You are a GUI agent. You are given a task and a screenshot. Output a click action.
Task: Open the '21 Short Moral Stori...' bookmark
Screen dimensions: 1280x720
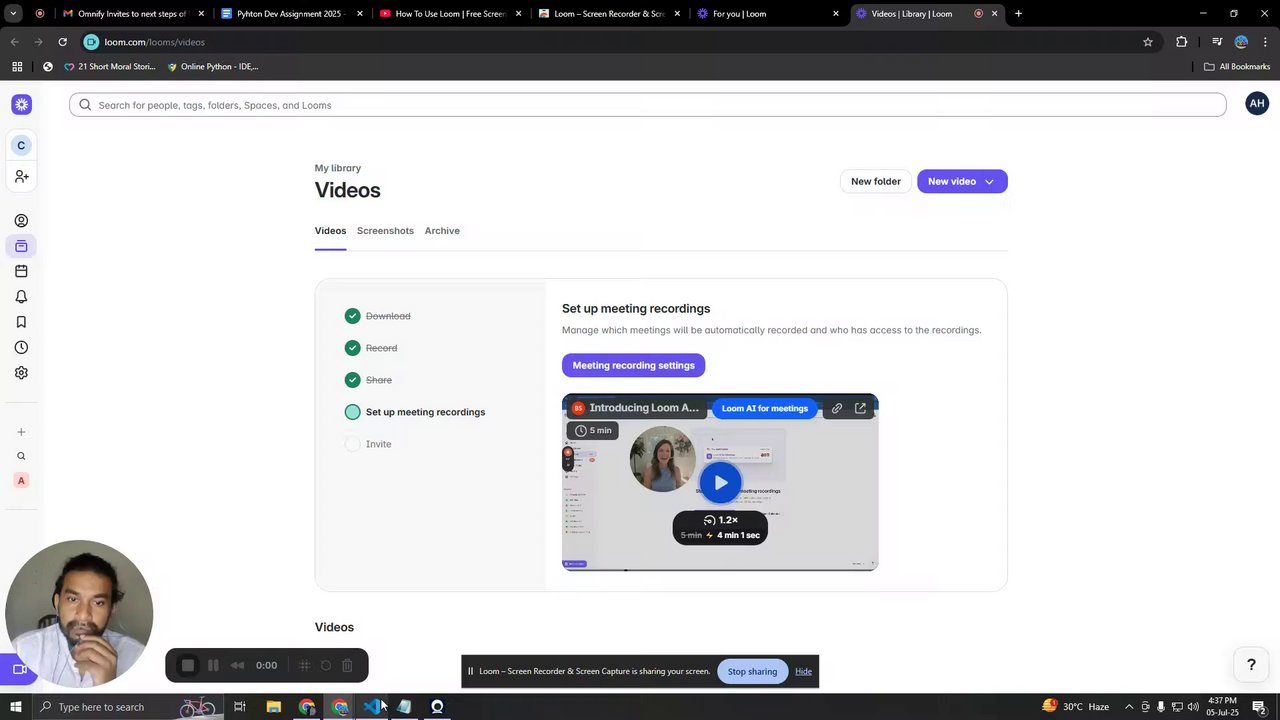point(110,67)
